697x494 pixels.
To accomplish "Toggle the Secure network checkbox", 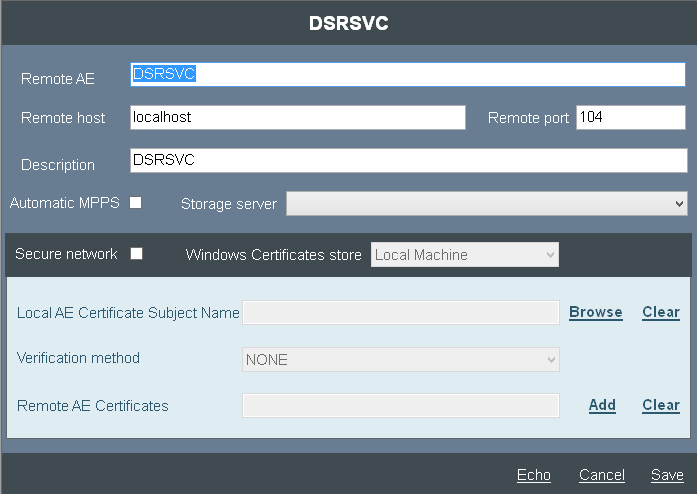I will (136, 254).
